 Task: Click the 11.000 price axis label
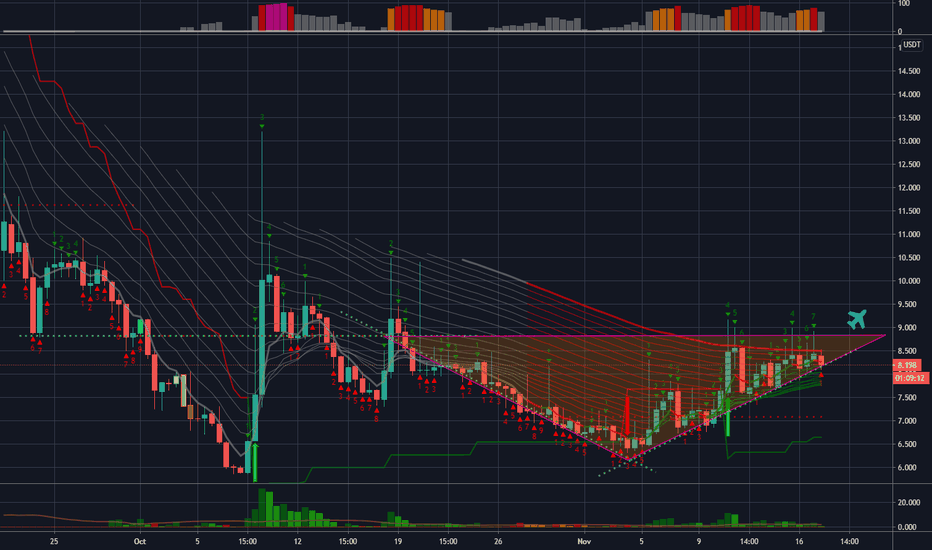[908, 235]
